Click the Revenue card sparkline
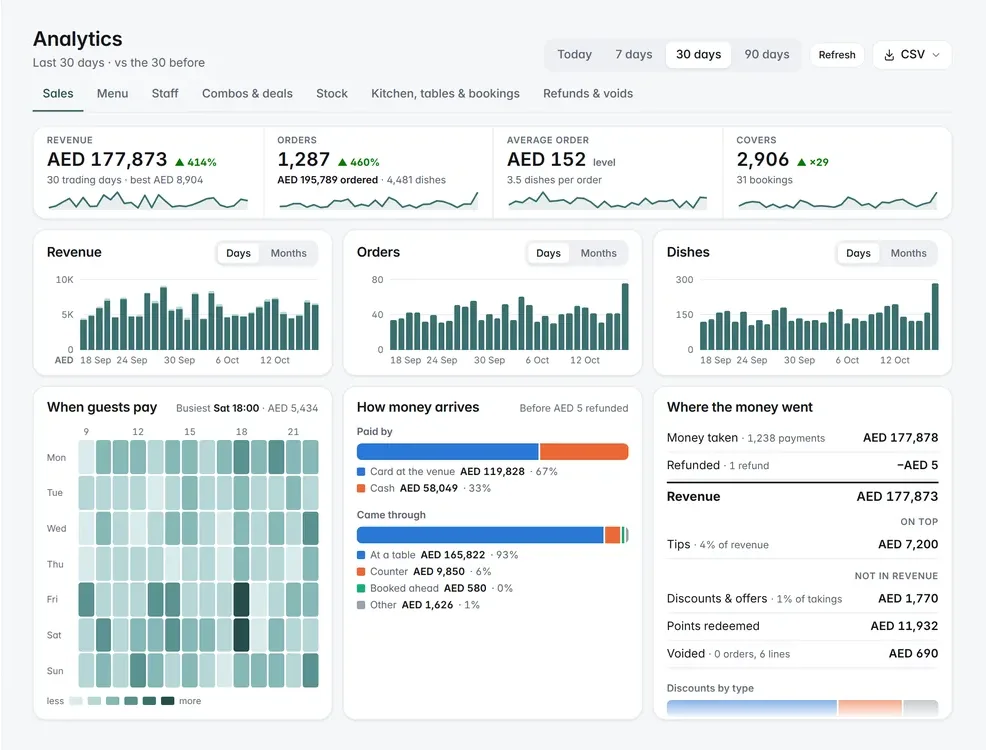This screenshot has height=750, width=986. pyautogui.click(x=148, y=201)
